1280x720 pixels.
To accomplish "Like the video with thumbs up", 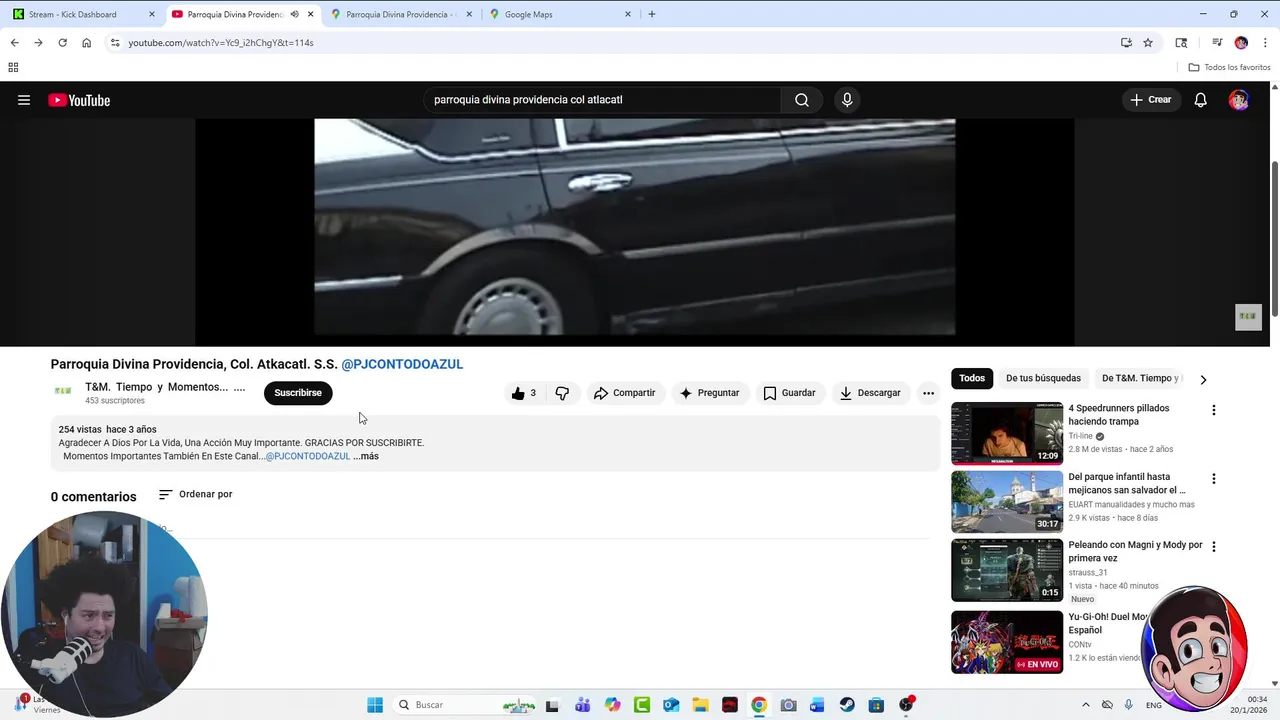I will coord(524,393).
